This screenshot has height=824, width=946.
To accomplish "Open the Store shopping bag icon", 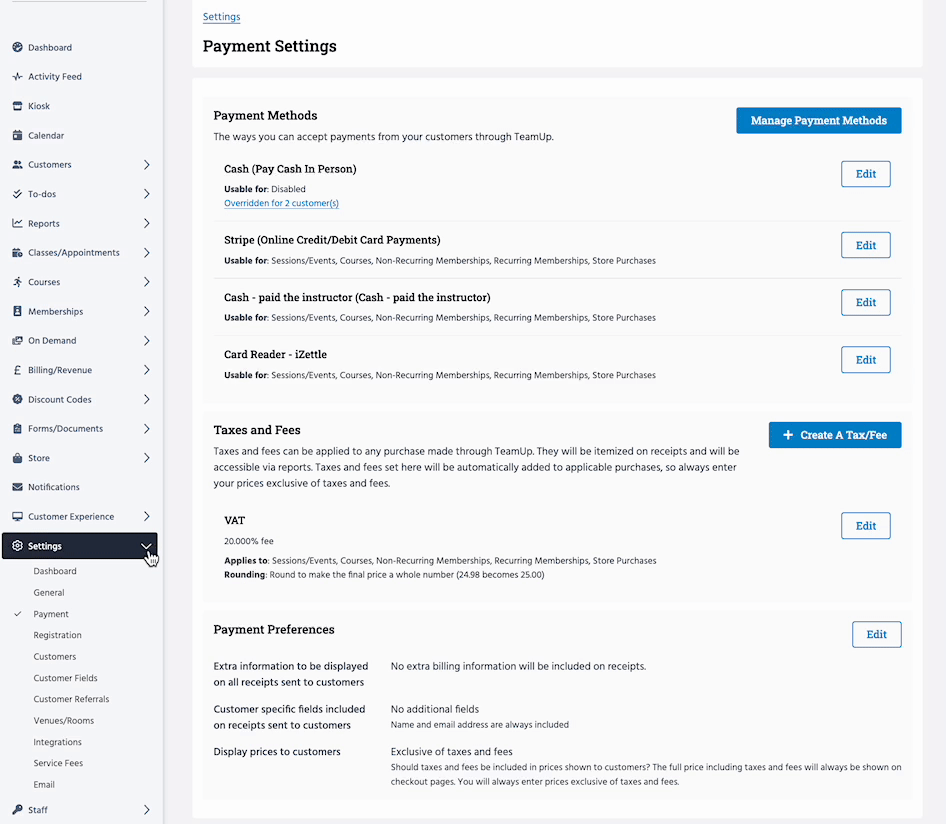I will [18, 458].
